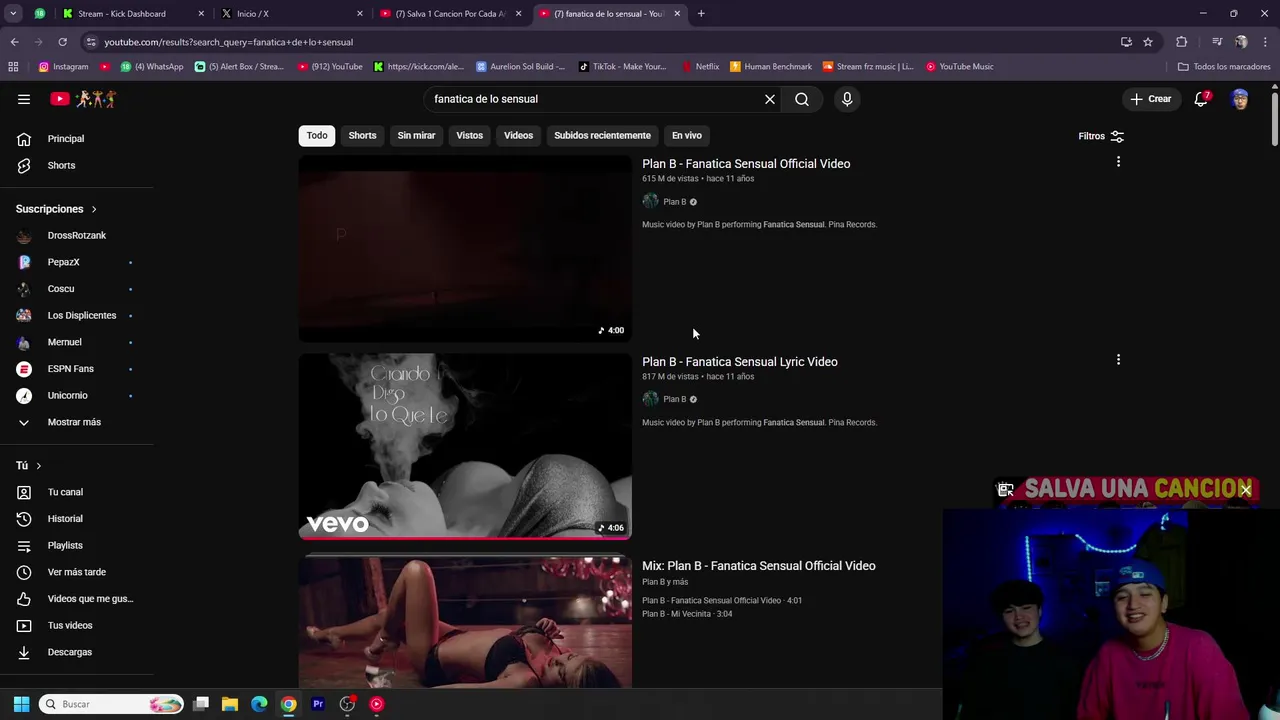This screenshot has height=720, width=1280.
Task: Open the YouTube hamburger guide menu
Action: click(x=24, y=99)
